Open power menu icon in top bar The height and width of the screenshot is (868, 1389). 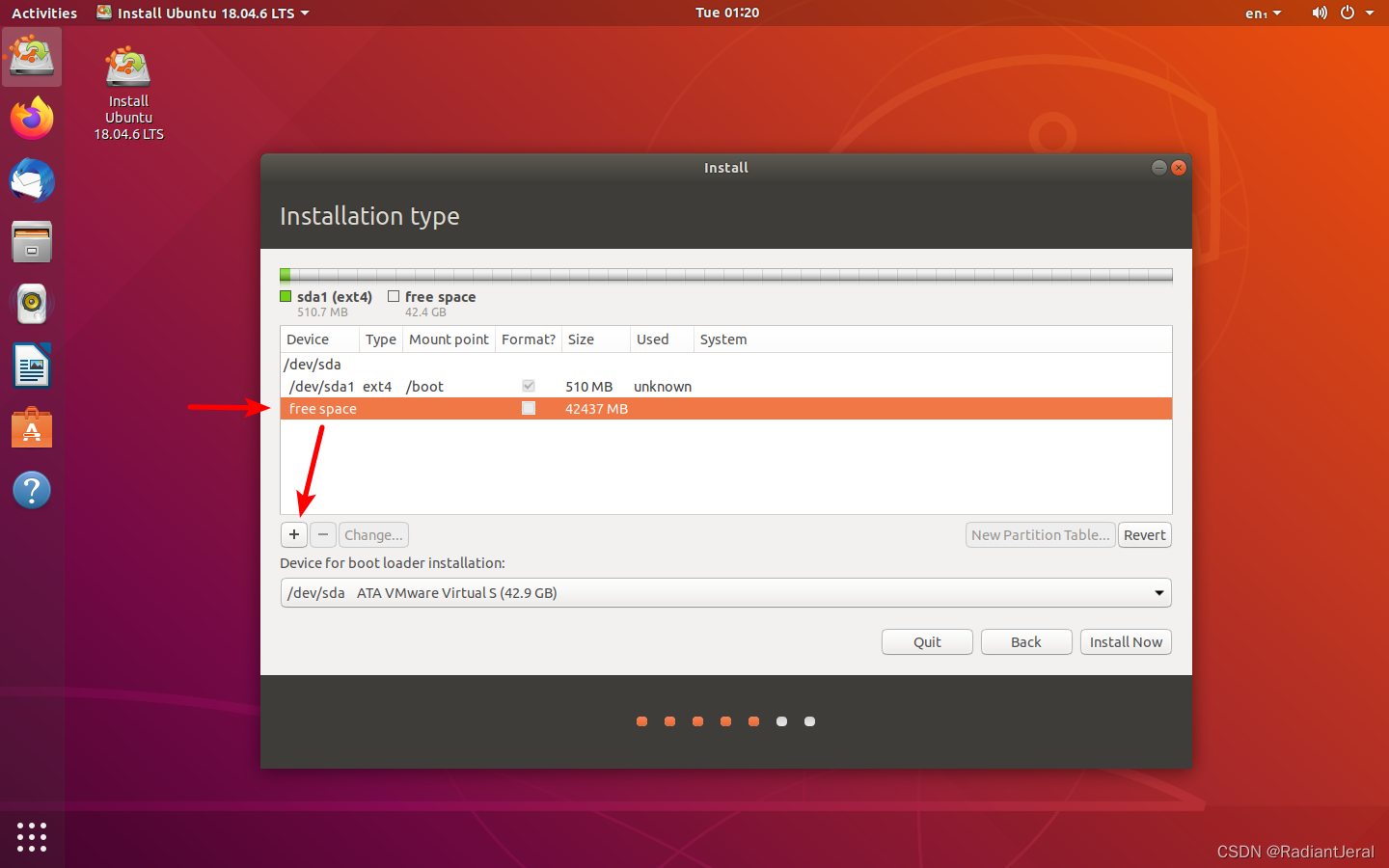point(1348,13)
